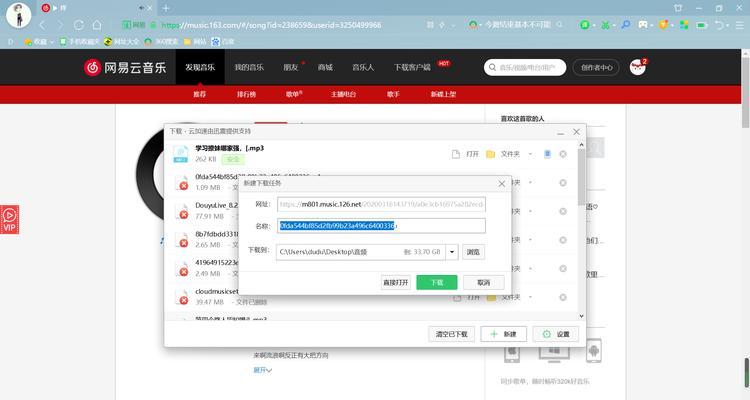Open the 下载客户端 tab
This screenshot has height=400, width=750.
(x=412, y=67)
